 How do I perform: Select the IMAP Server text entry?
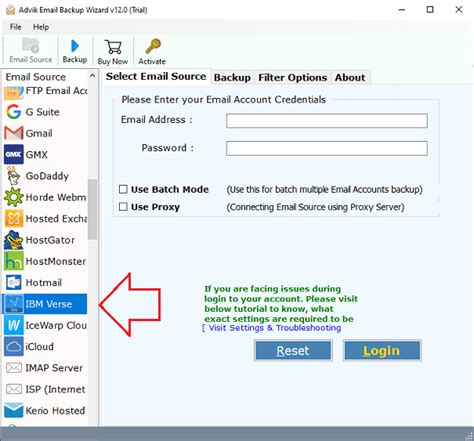click(54, 368)
